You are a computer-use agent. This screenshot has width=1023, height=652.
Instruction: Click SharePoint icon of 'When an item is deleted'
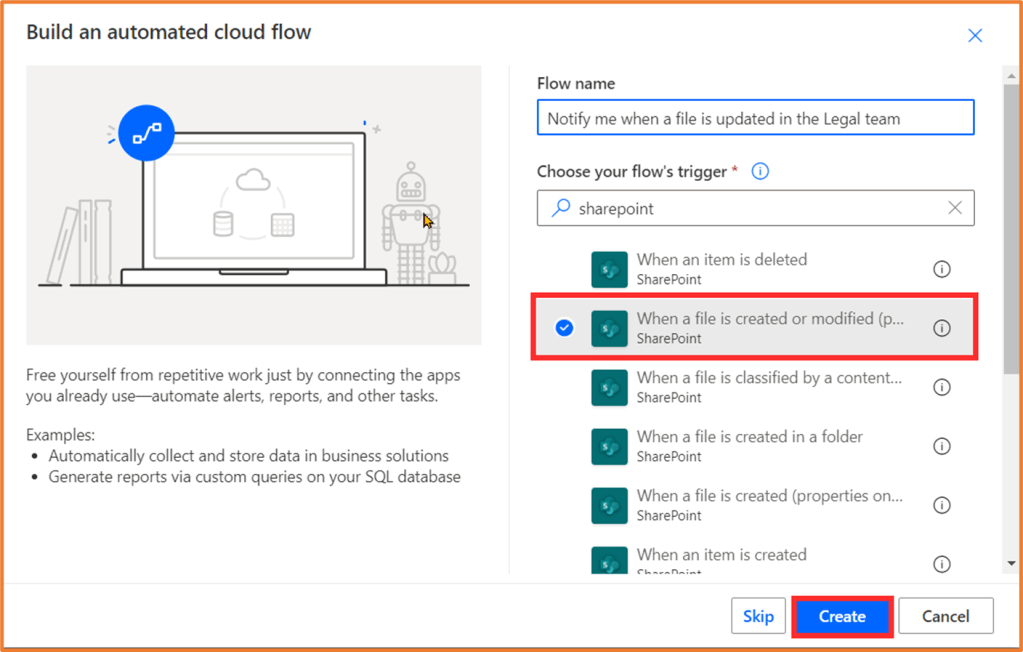609,269
